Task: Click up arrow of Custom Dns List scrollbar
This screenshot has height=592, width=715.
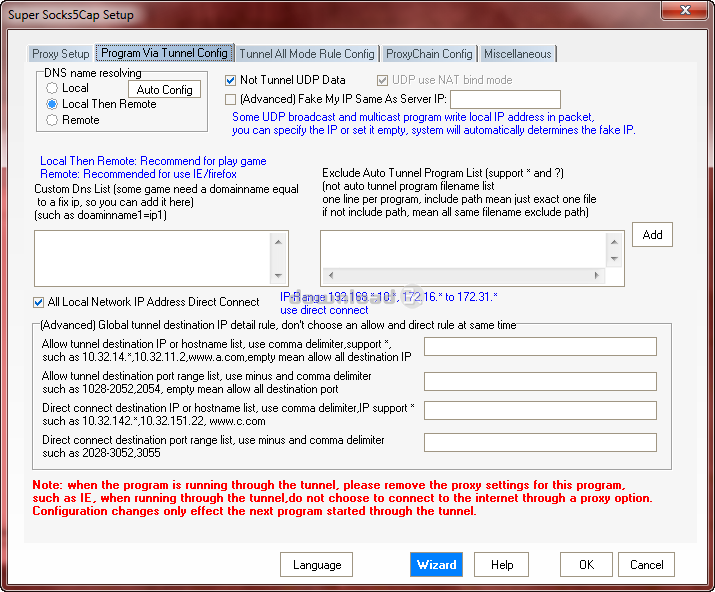Action: tap(278, 242)
